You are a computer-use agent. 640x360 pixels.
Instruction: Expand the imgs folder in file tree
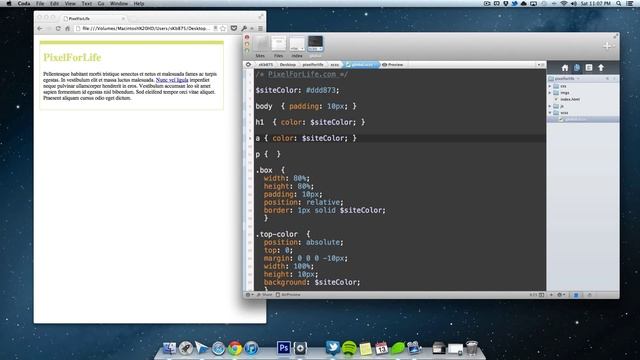click(550, 93)
